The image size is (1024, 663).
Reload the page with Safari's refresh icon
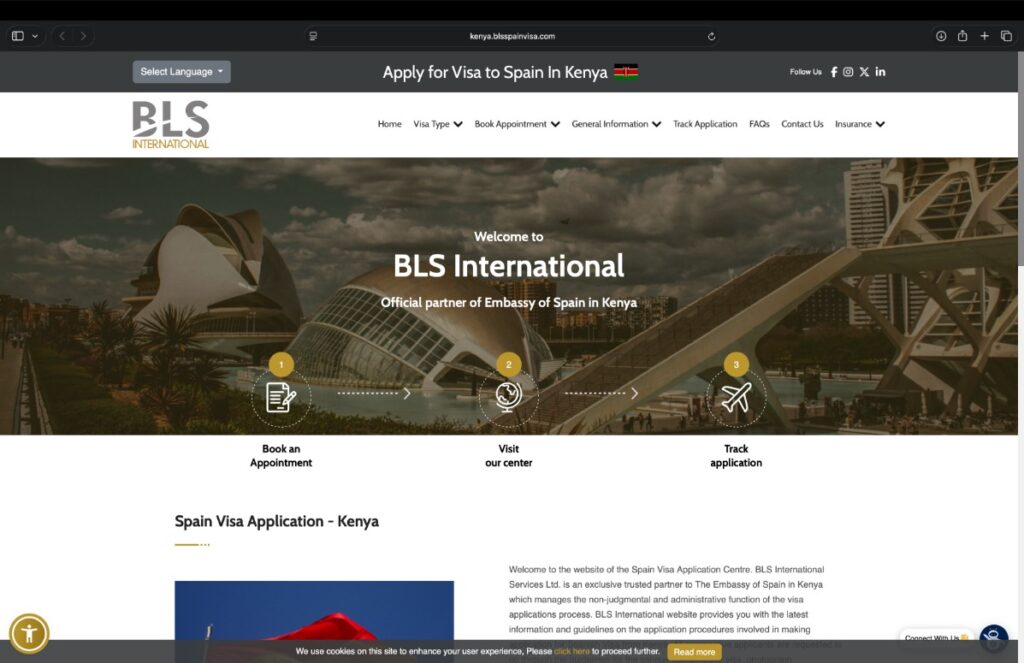(x=711, y=36)
